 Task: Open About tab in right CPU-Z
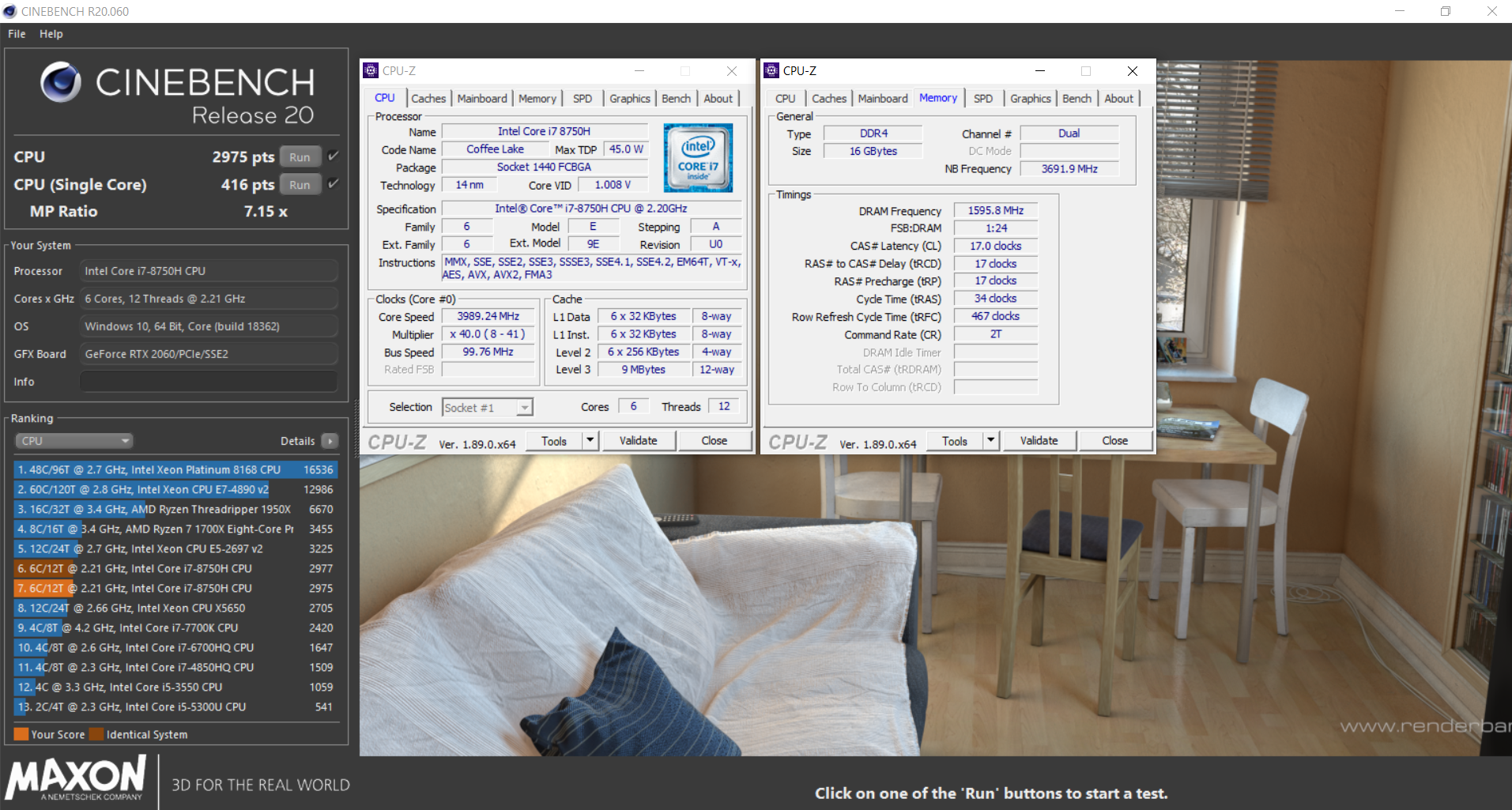pyautogui.click(x=1119, y=98)
